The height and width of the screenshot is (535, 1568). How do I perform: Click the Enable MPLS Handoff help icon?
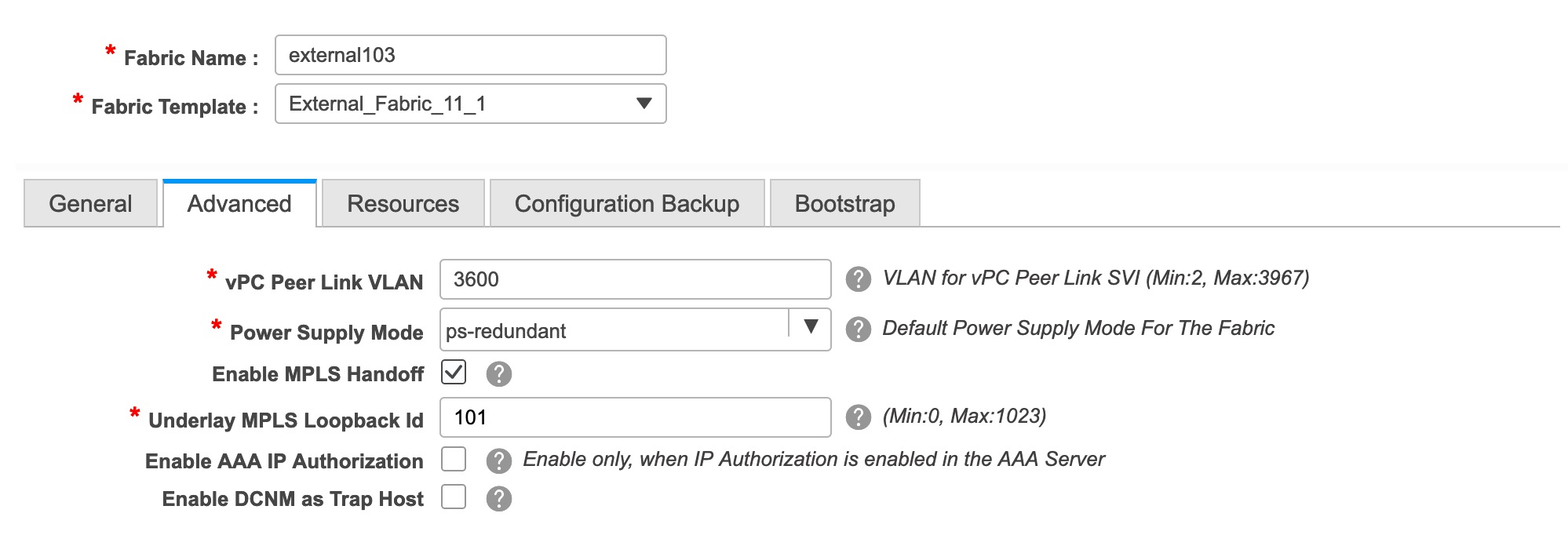tap(500, 374)
